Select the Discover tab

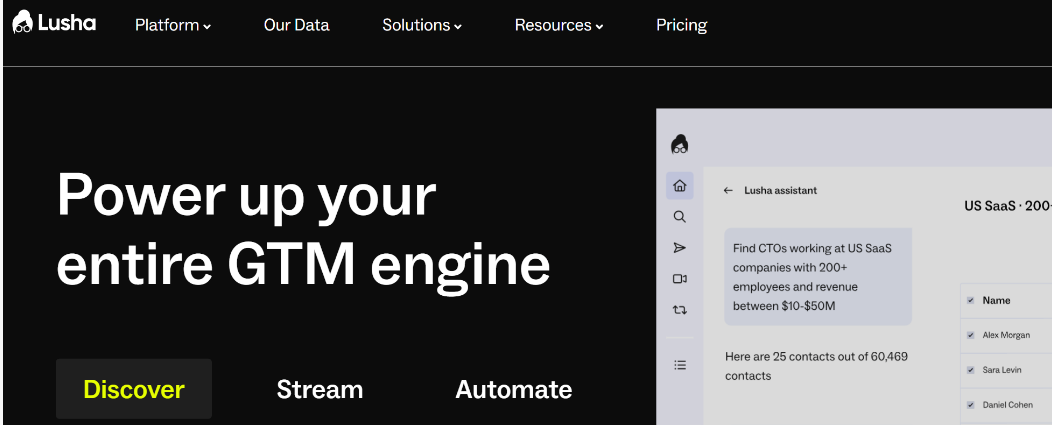coord(134,389)
